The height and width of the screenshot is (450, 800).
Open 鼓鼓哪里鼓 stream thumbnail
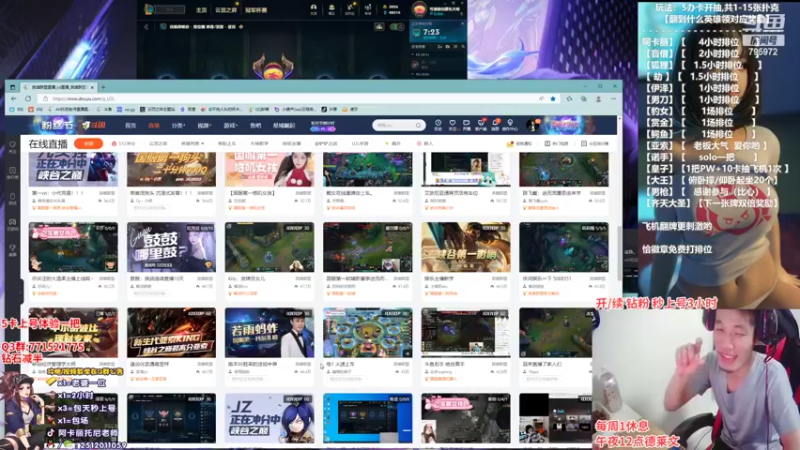171,247
